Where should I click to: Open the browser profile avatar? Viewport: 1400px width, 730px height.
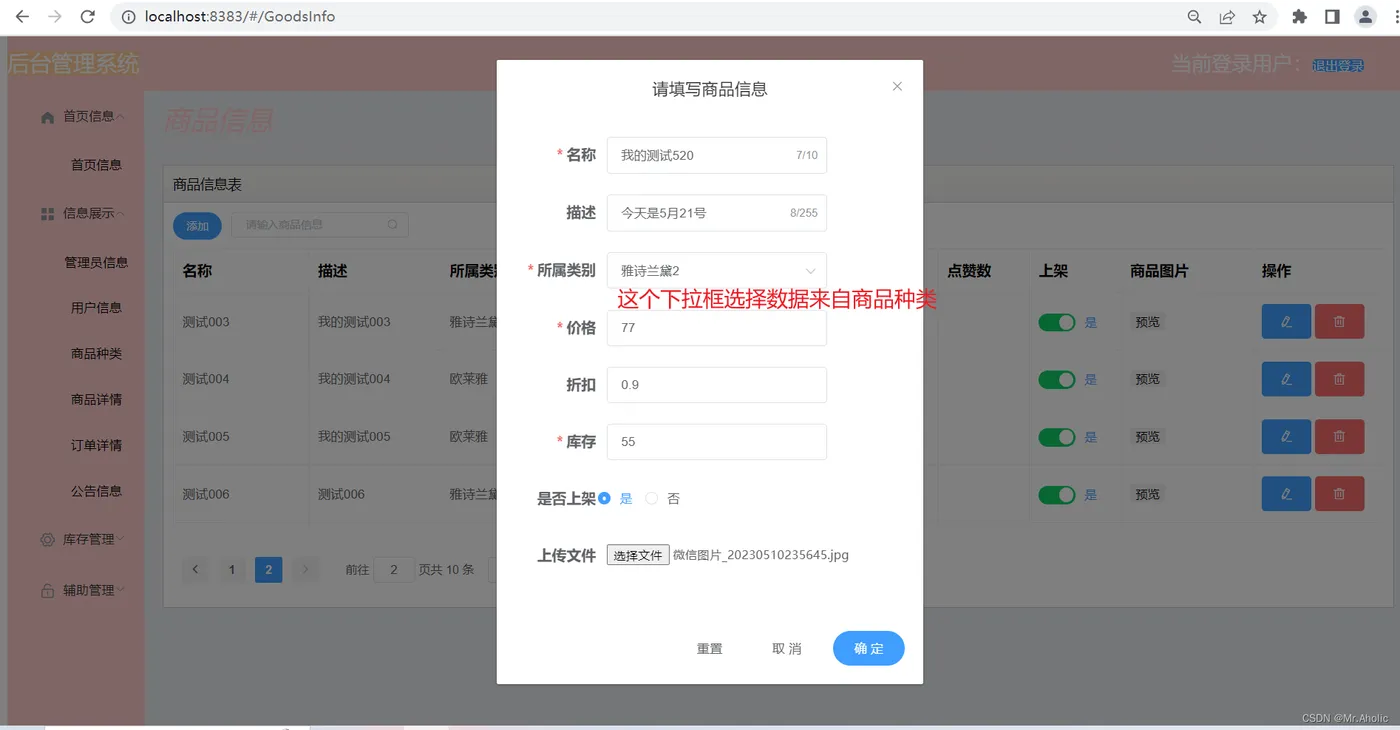1365,17
